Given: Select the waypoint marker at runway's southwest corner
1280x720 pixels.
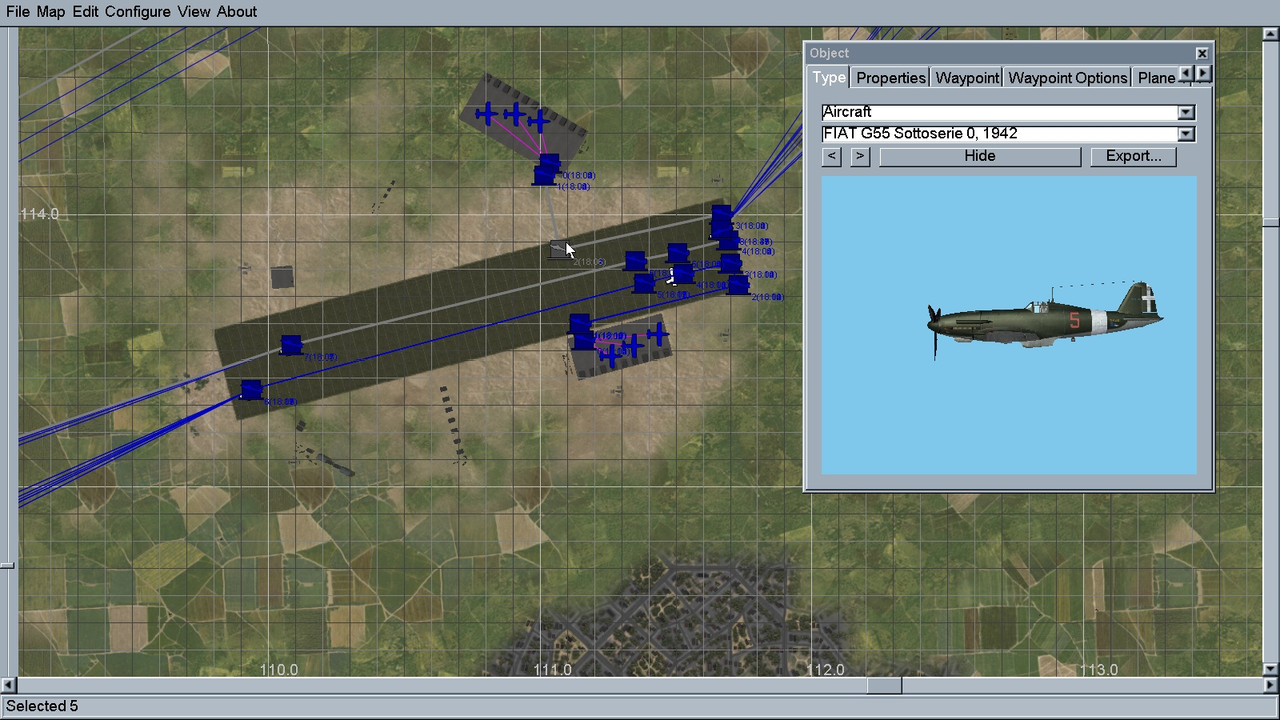Looking at the screenshot, I should click(251, 389).
